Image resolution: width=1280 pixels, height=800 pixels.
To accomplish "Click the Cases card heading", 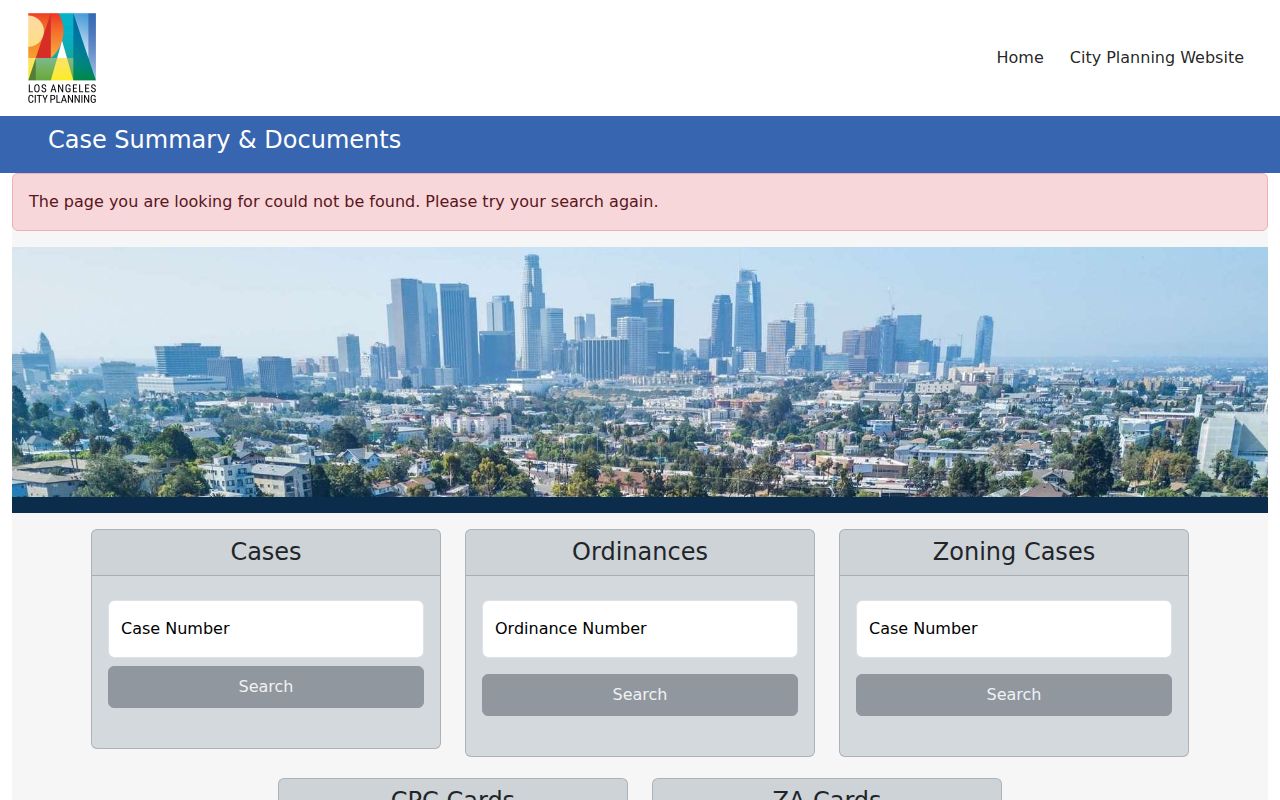I will click(x=266, y=552).
